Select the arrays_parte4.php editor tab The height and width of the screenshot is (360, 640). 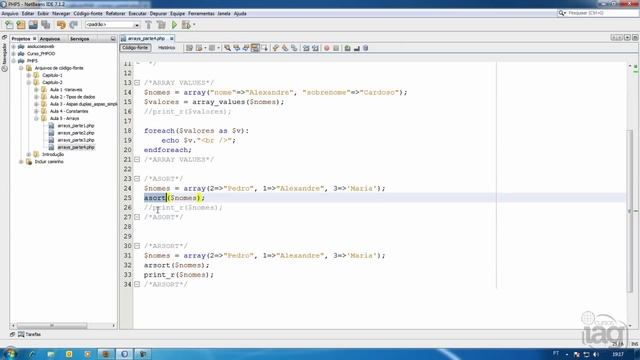pyautogui.click(x=146, y=38)
